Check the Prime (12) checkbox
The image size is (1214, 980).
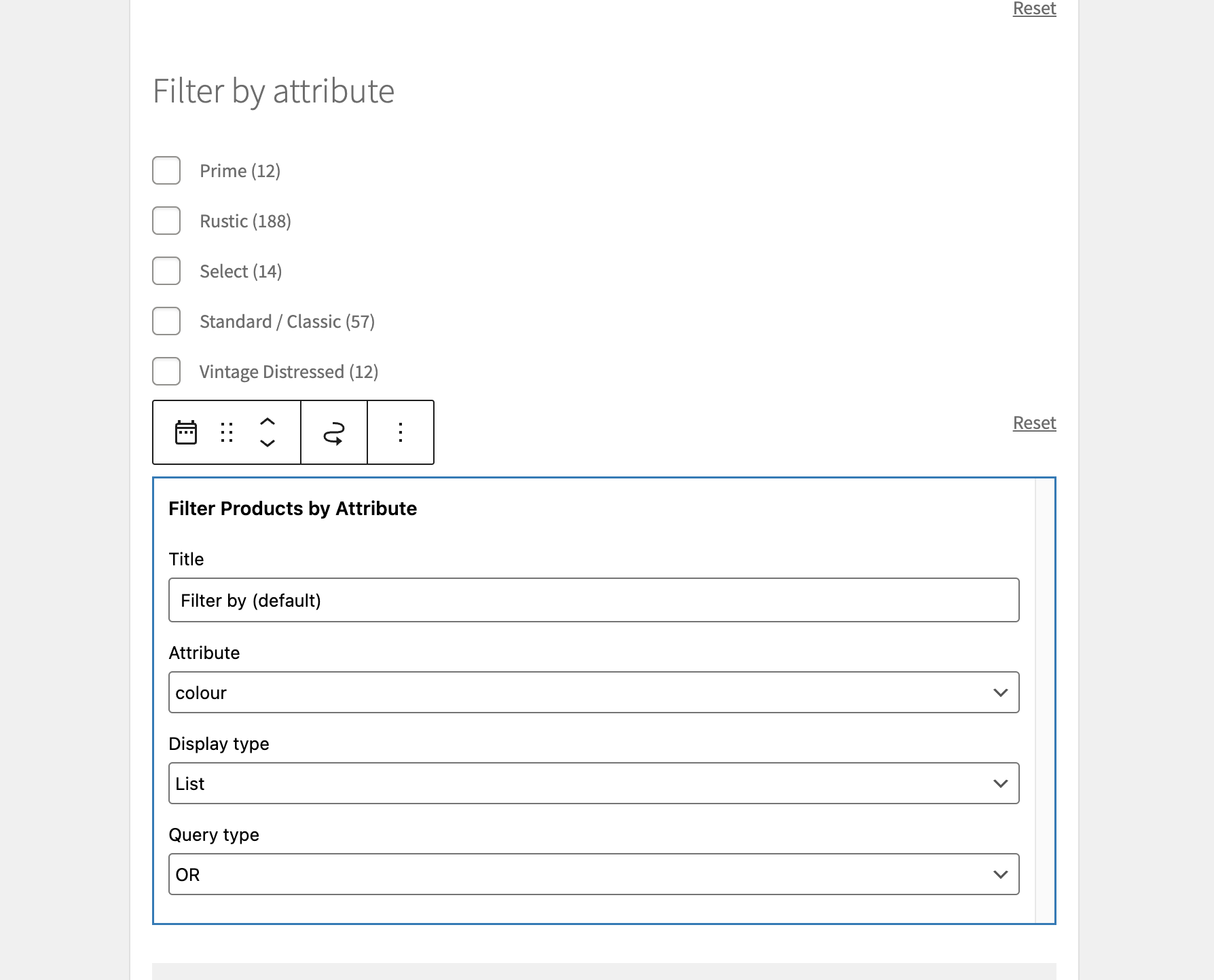pyautogui.click(x=166, y=170)
